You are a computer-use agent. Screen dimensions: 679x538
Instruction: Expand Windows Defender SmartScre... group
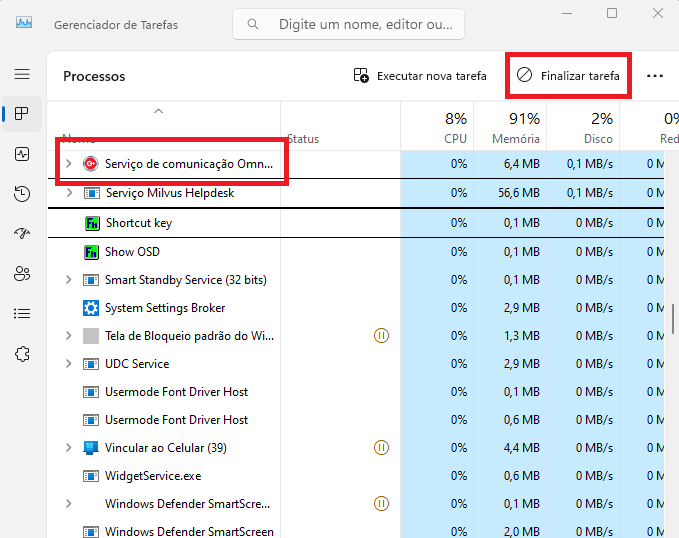tap(68, 503)
